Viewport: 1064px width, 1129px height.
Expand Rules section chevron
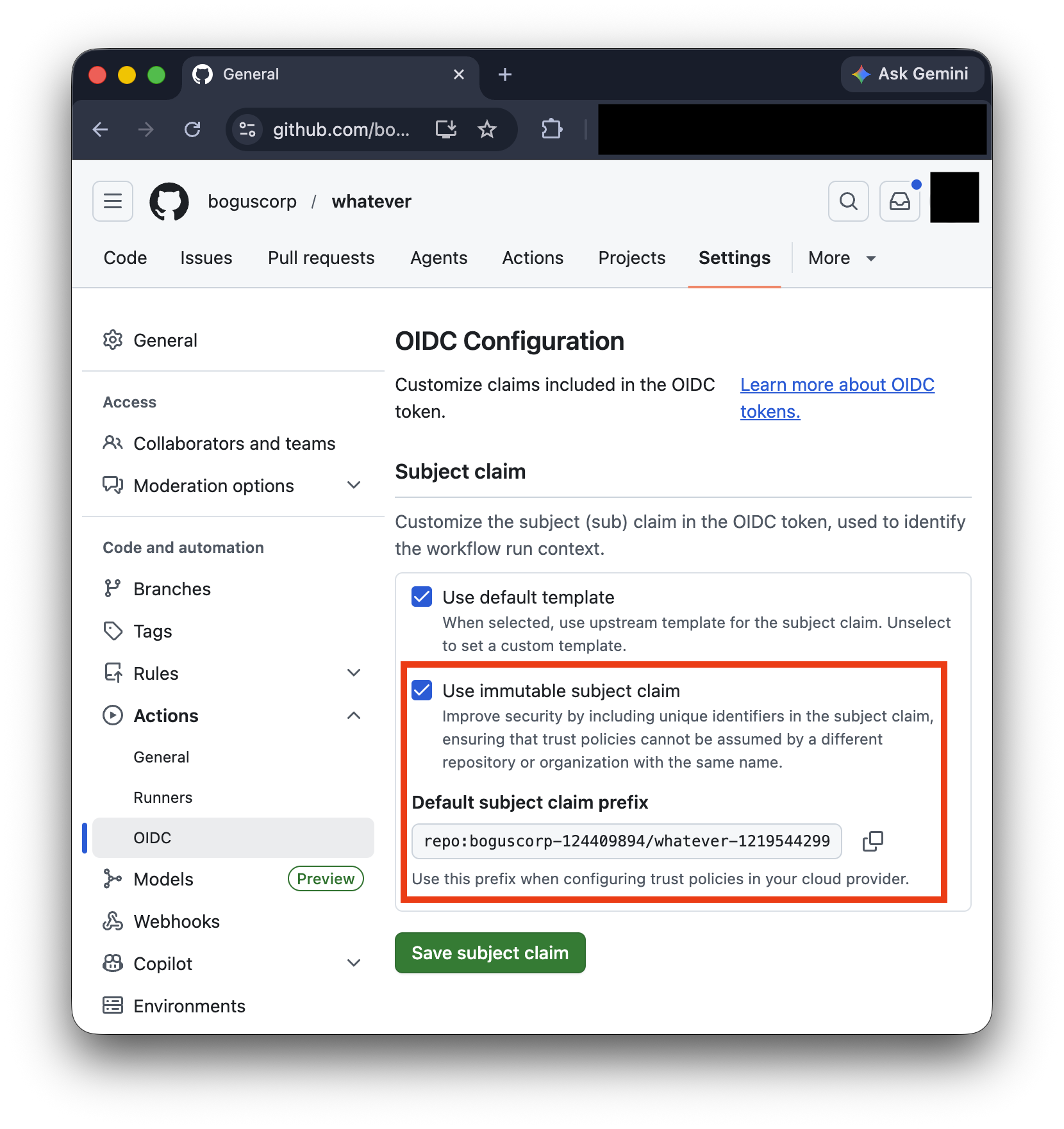(x=354, y=673)
